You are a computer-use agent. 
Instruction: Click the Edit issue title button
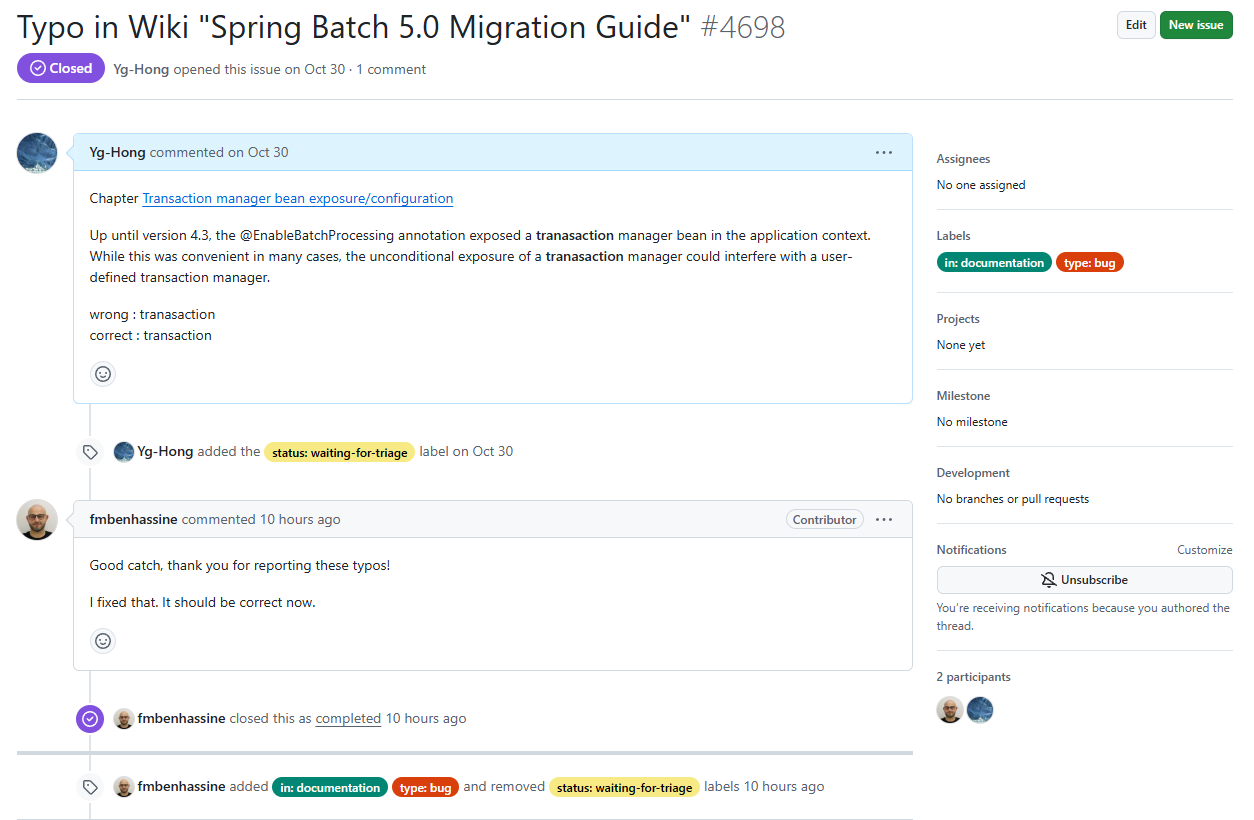click(x=1136, y=25)
